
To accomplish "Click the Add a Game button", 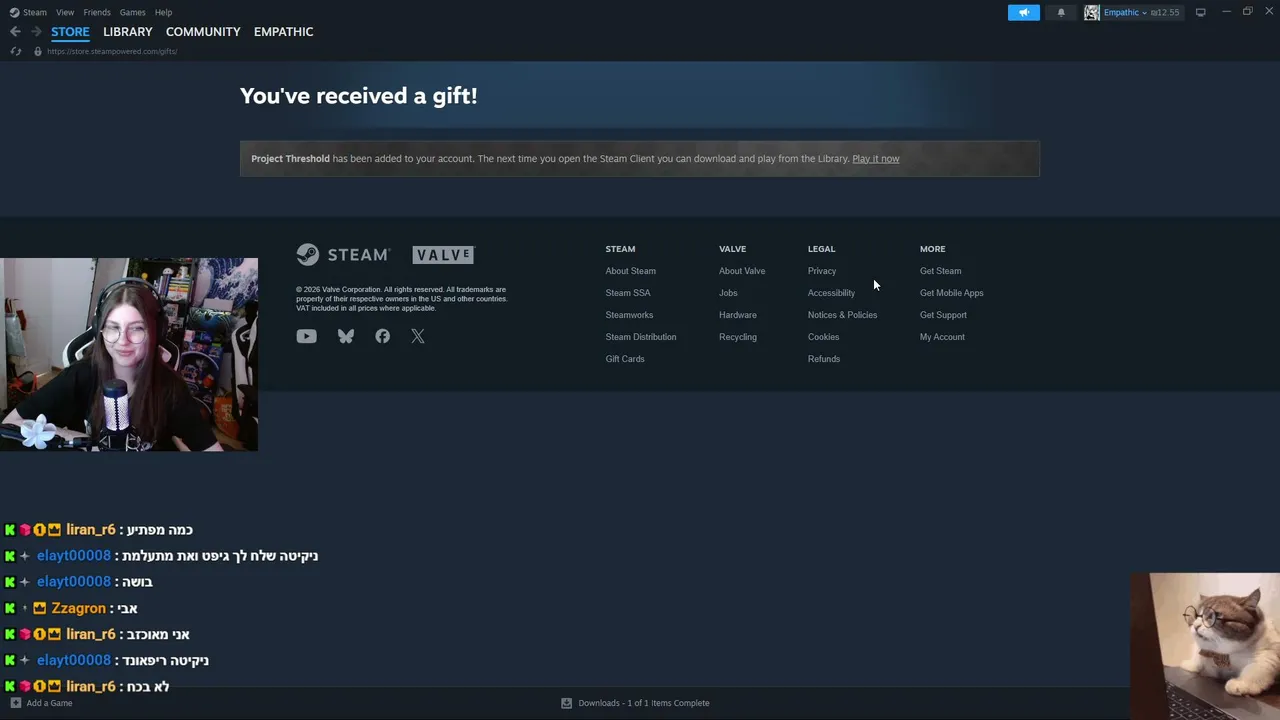I will point(41,703).
